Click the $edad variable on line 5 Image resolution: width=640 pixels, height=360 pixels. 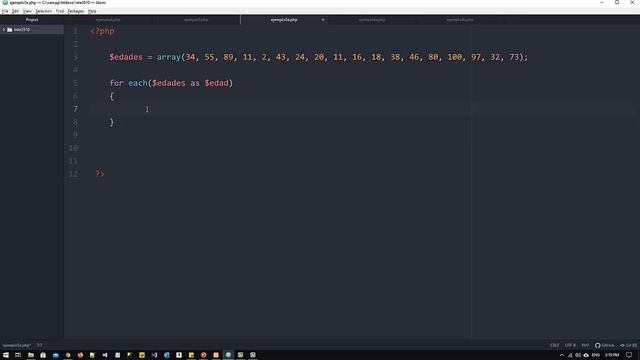click(x=216, y=83)
